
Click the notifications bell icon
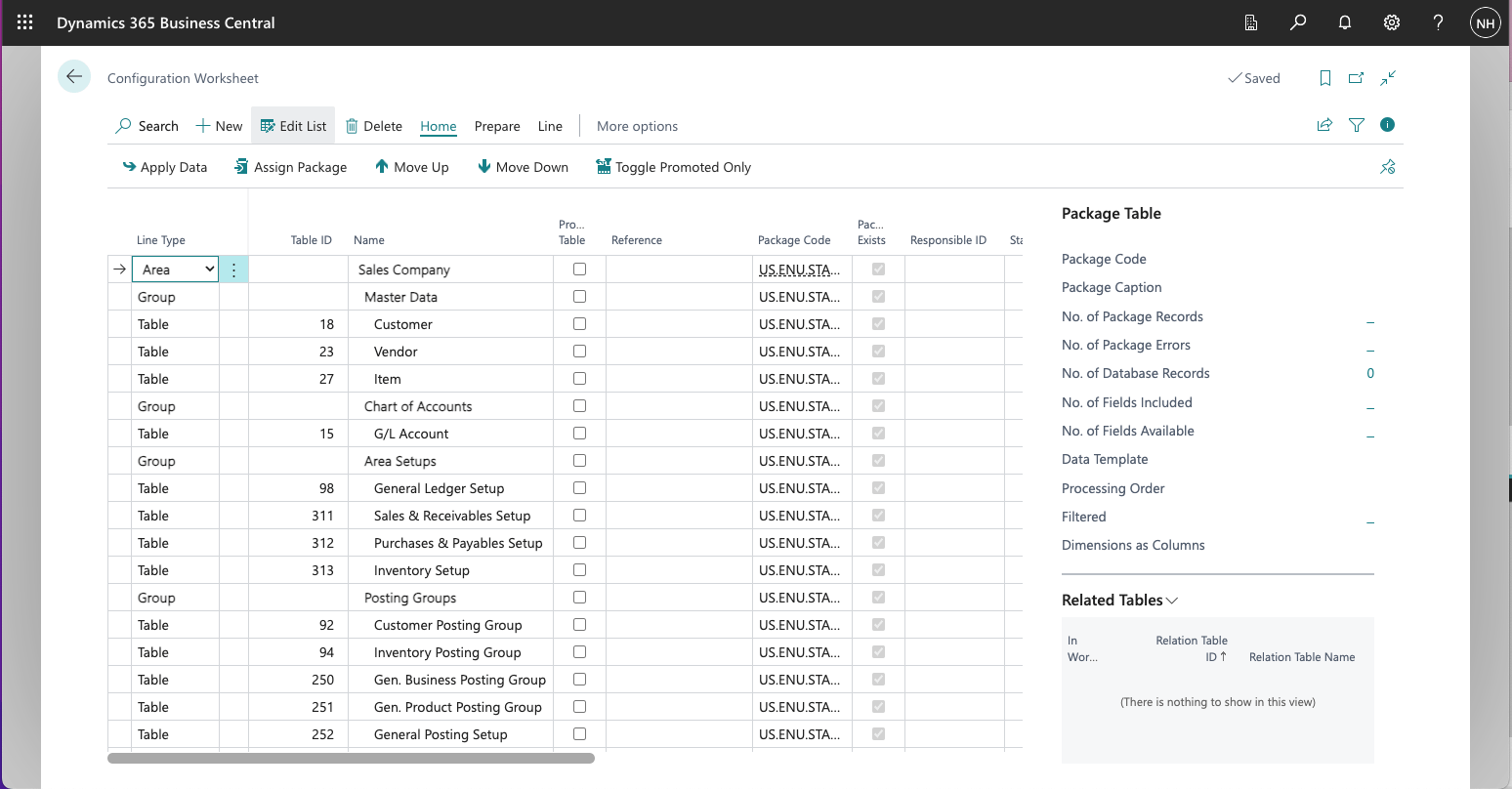point(1345,22)
